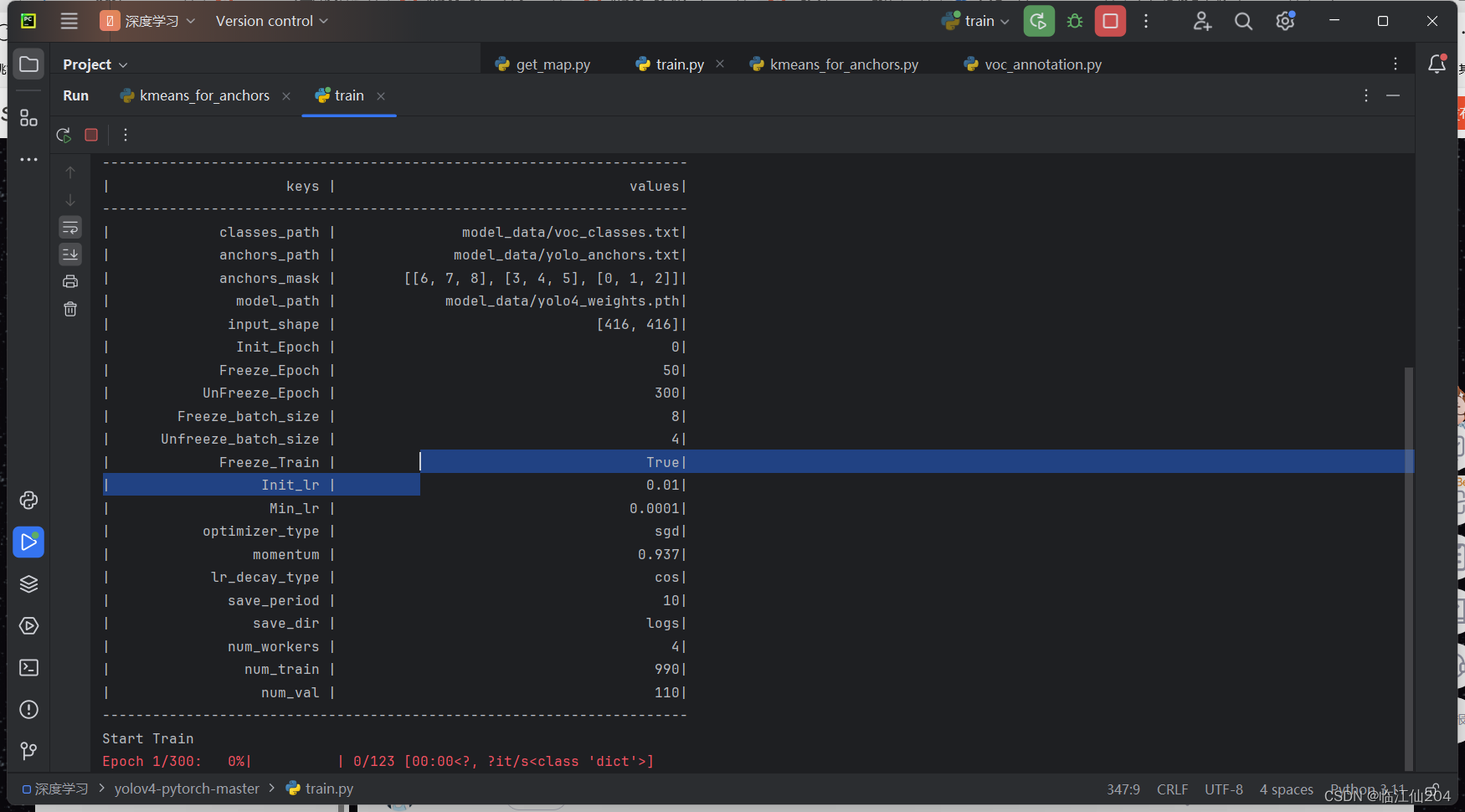The image size is (1465, 812).
Task: Open the Git version control tool window
Action: pos(28,751)
